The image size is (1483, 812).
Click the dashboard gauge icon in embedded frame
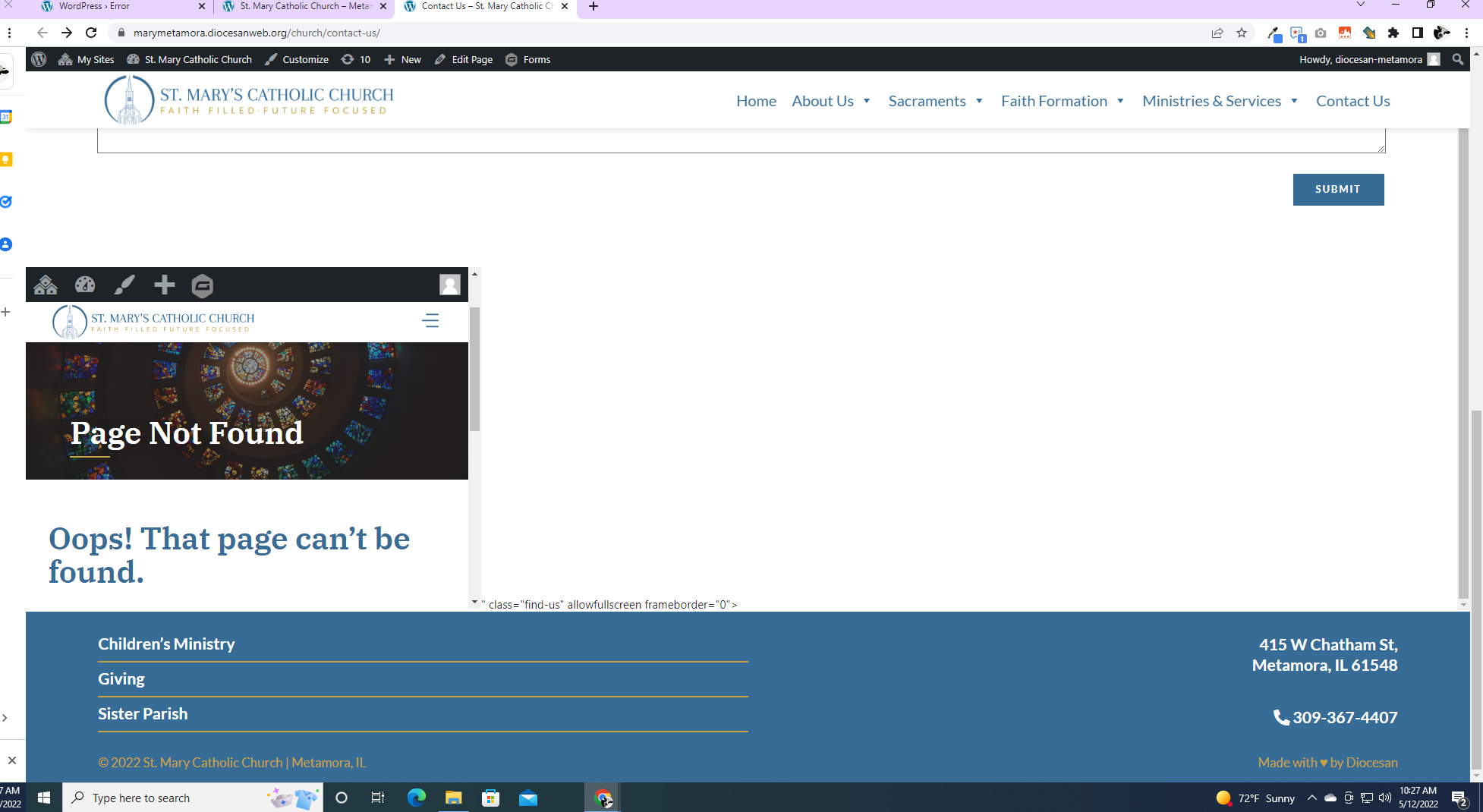[85, 285]
